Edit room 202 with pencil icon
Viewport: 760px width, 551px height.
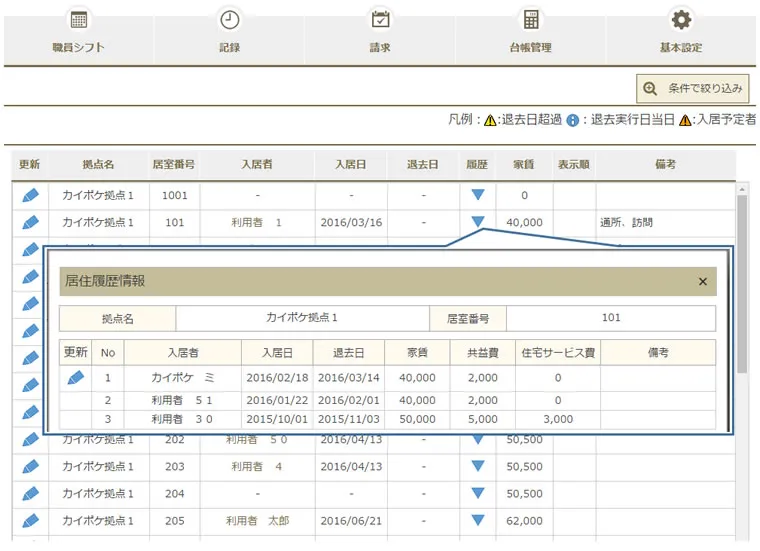(30, 440)
